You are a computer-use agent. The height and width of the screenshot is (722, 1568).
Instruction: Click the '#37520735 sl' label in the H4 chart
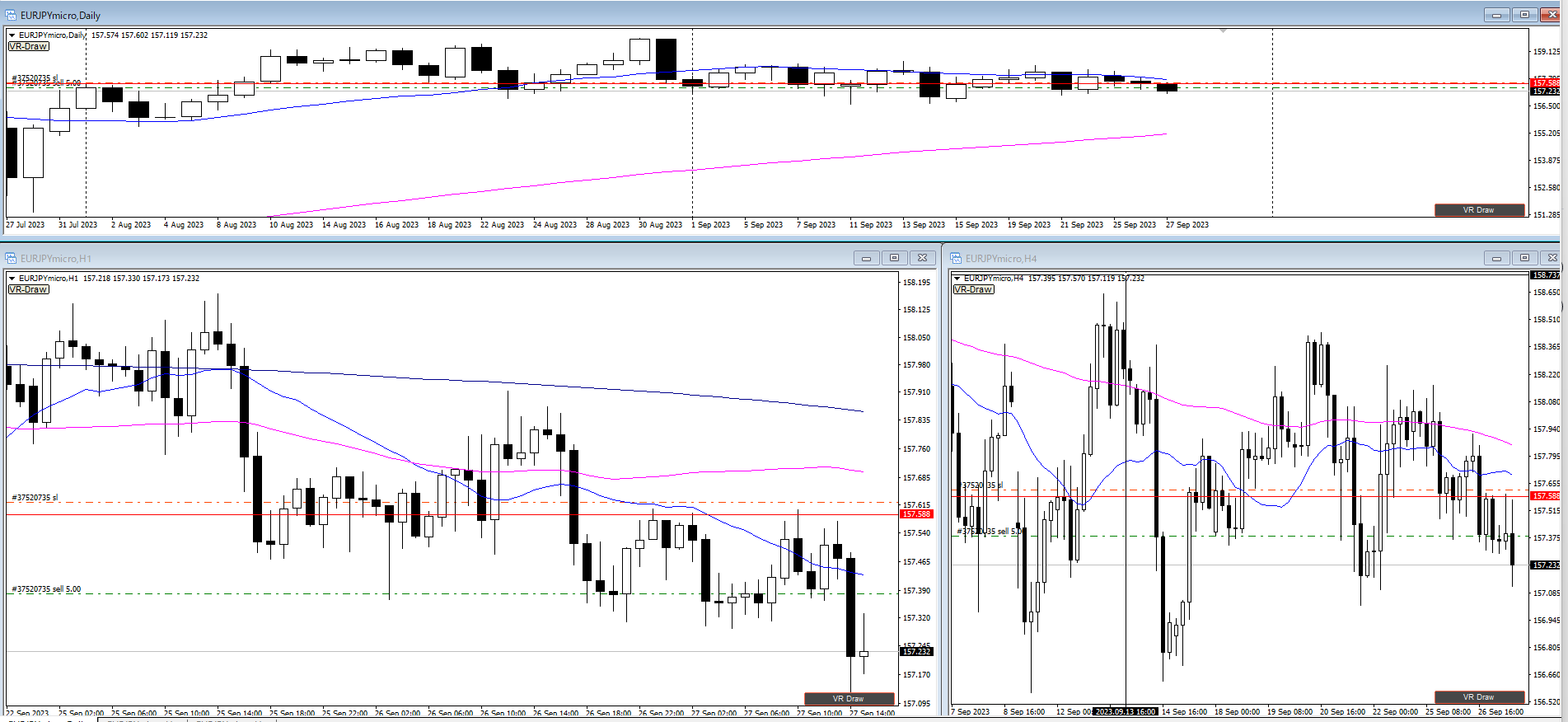tap(980, 485)
